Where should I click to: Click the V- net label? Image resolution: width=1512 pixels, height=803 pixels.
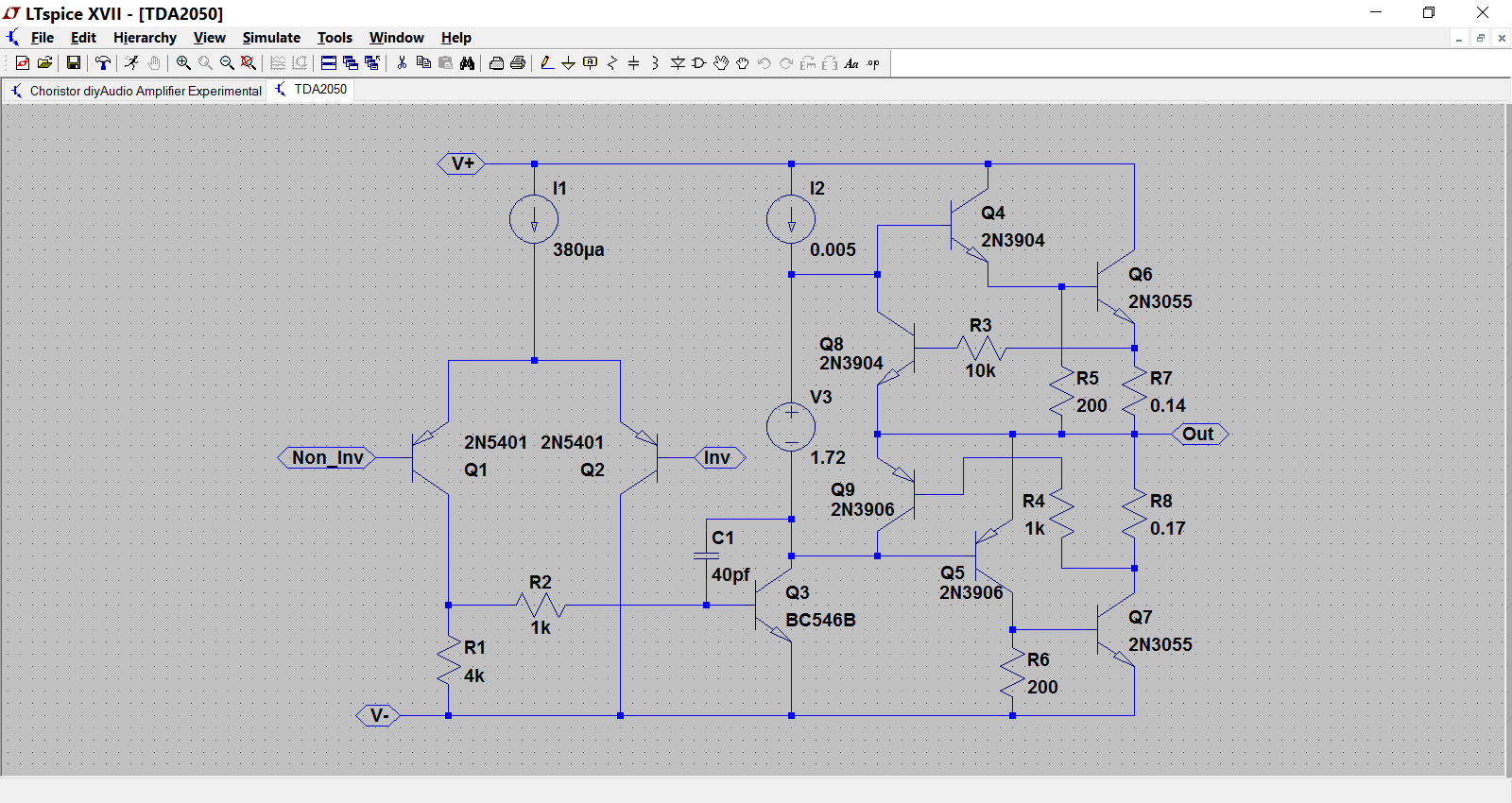(379, 715)
